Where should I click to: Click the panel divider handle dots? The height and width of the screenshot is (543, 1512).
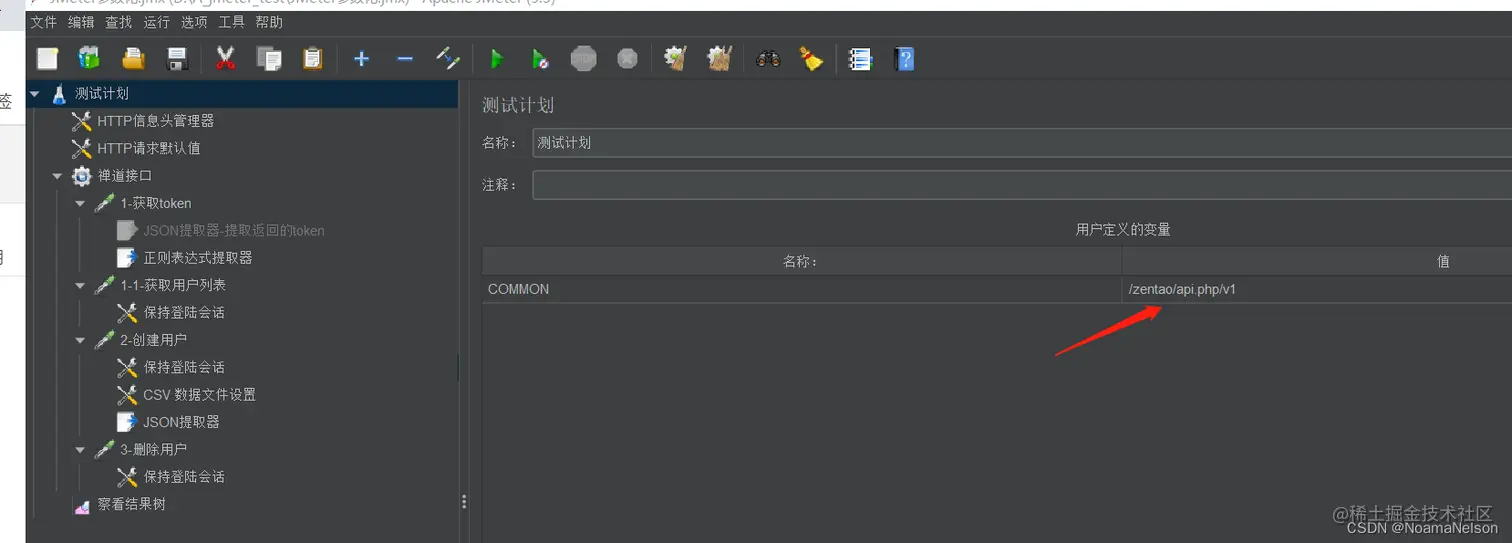coord(463,502)
